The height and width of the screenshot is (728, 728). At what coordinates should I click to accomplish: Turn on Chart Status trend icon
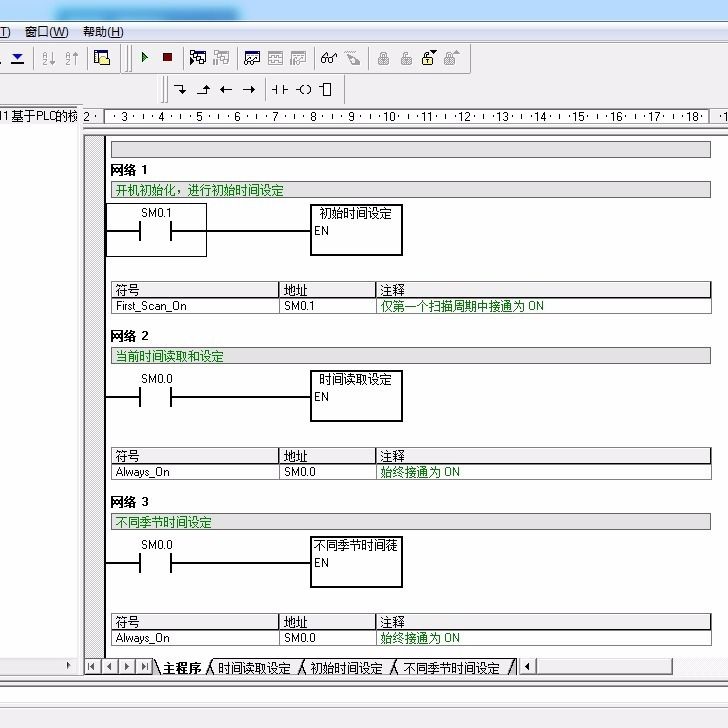pos(252,58)
